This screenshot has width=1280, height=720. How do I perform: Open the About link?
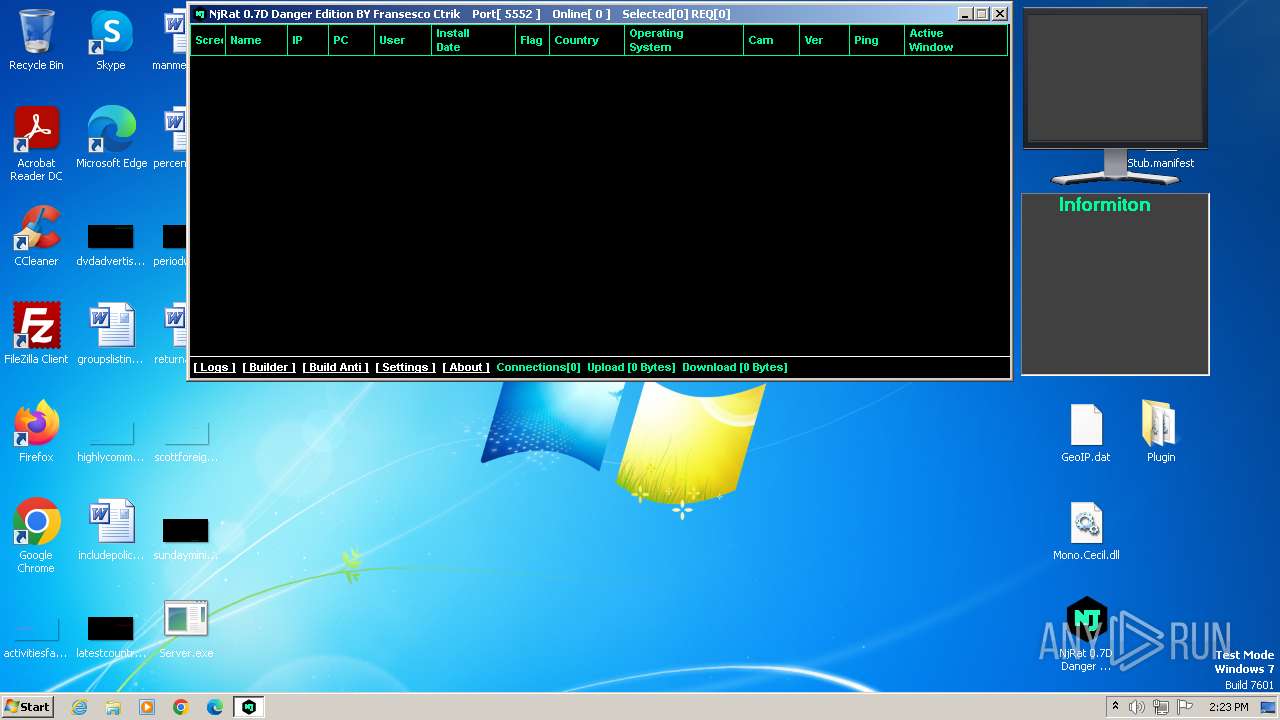pos(466,367)
